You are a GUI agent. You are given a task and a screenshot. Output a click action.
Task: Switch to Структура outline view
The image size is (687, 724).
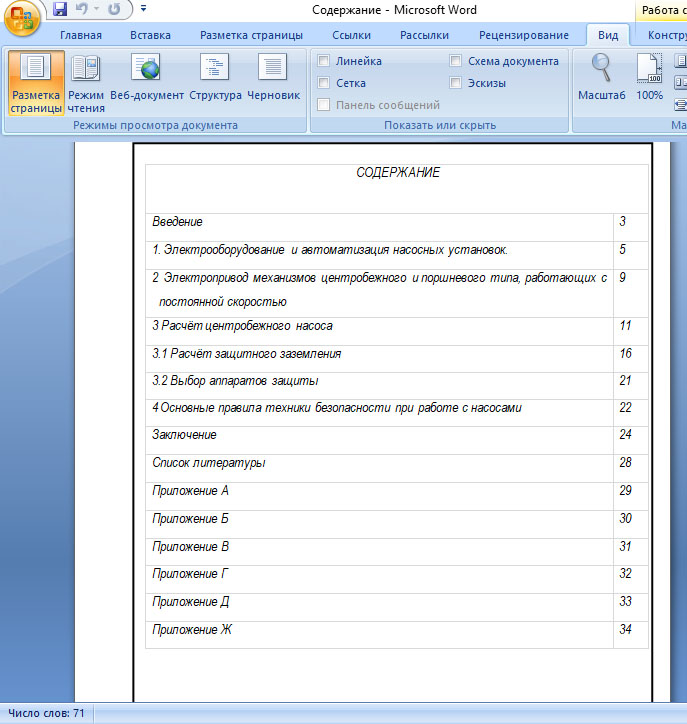coord(215,80)
